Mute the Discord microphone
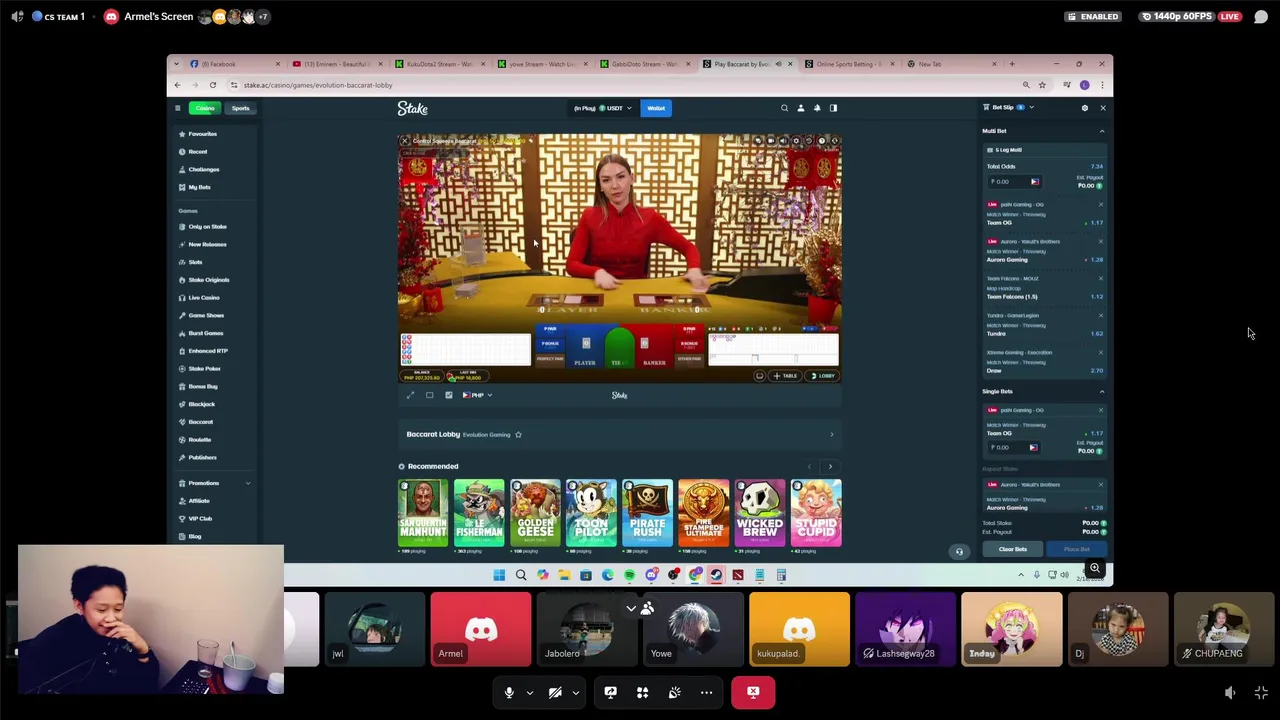 [x=509, y=692]
